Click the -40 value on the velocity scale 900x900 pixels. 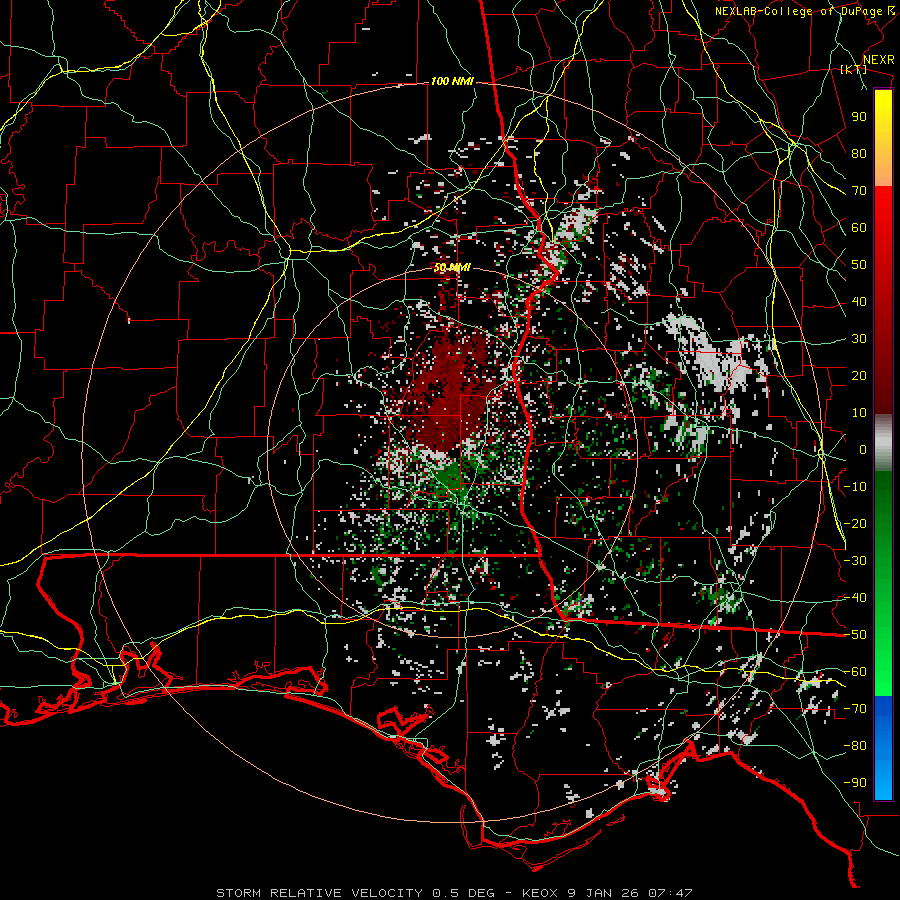855,598
